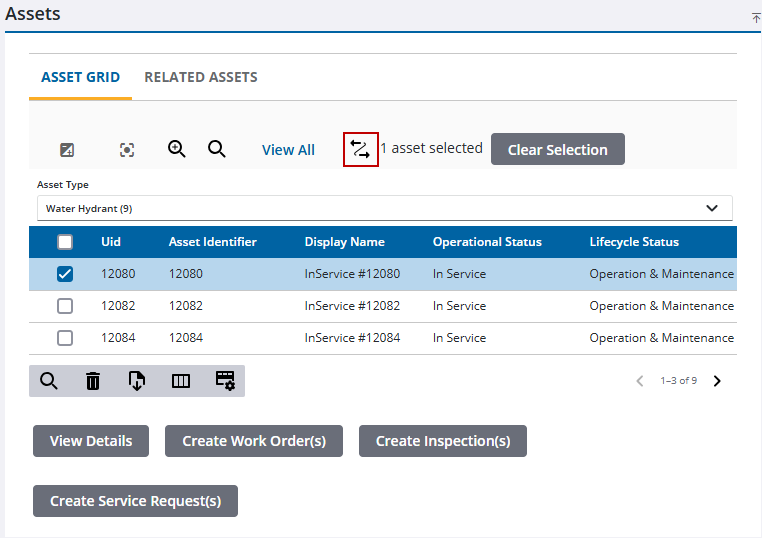Select the Asset Grid tab
The width and height of the screenshot is (762, 538).
pyautogui.click(x=80, y=77)
